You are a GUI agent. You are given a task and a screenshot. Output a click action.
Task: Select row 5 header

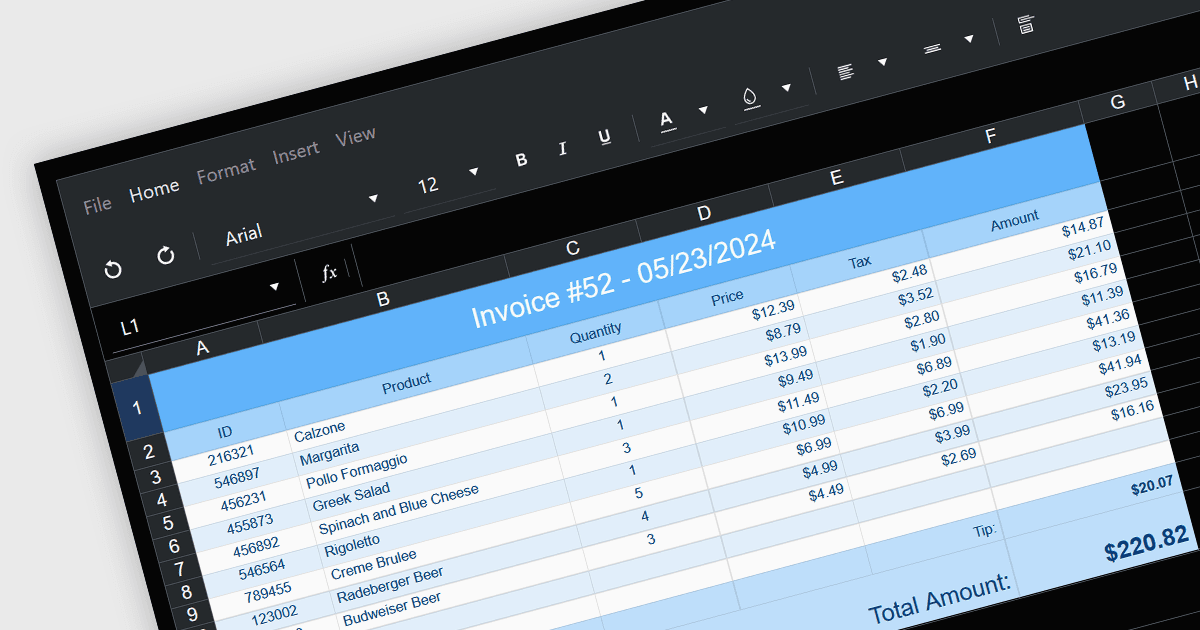[167, 522]
